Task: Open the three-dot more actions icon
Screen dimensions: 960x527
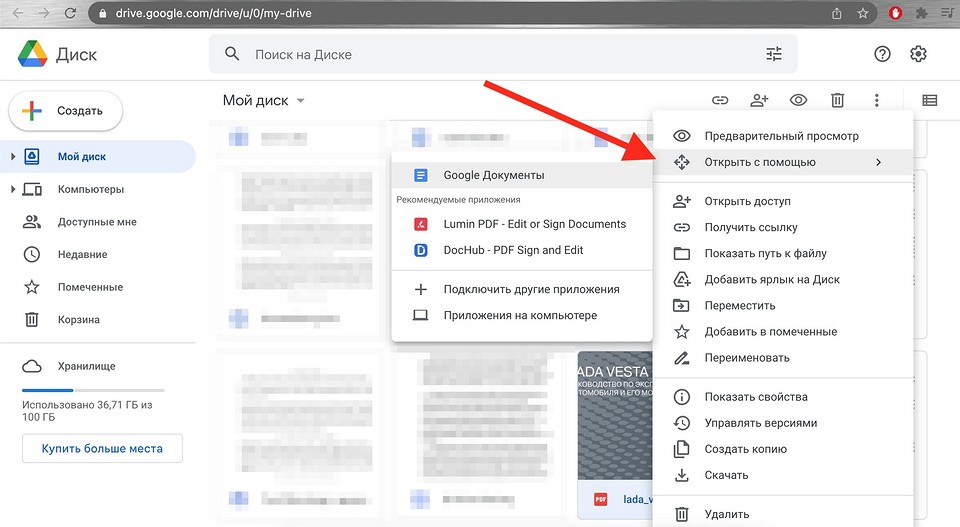Action: coord(876,100)
